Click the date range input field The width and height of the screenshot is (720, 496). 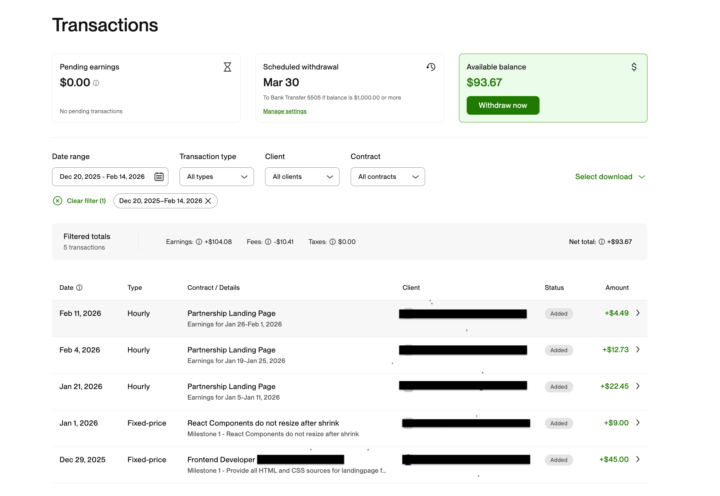[x=102, y=177]
